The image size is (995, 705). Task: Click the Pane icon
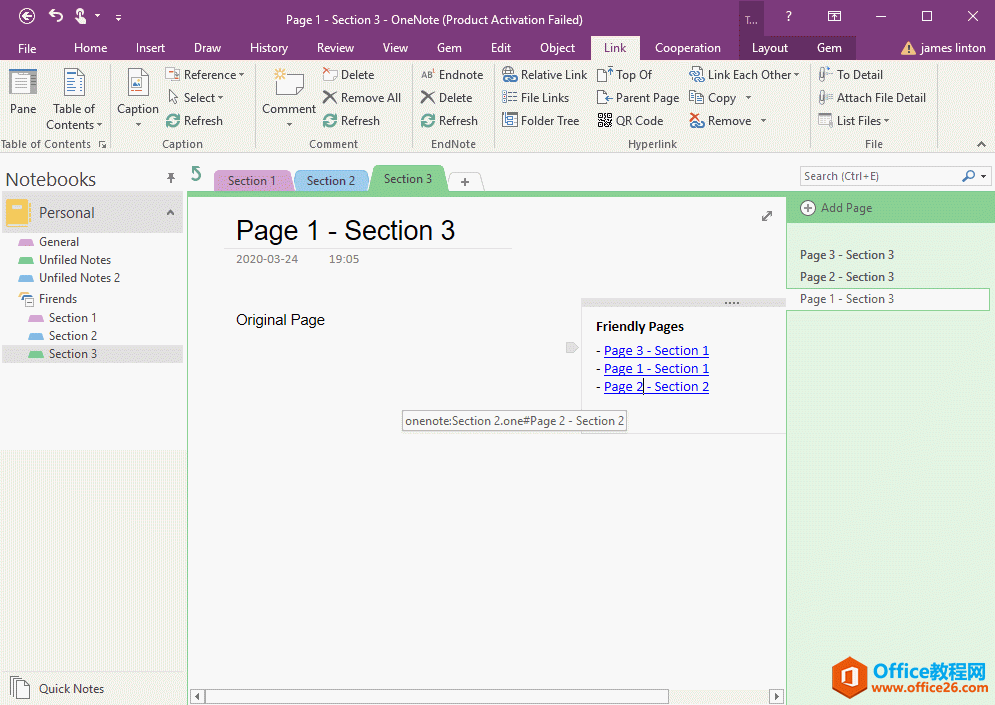22,90
